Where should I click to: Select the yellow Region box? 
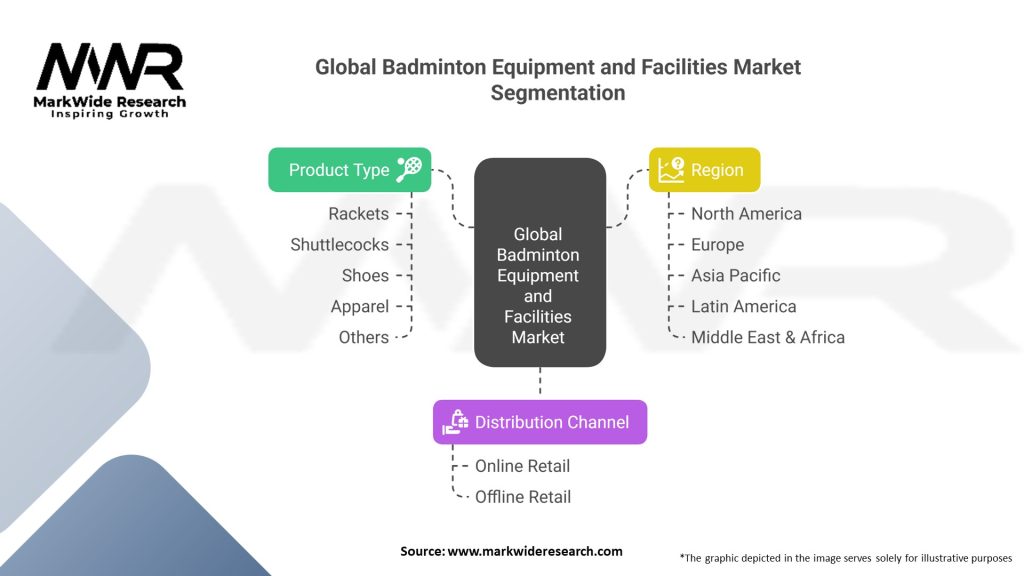click(x=704, y=170)
